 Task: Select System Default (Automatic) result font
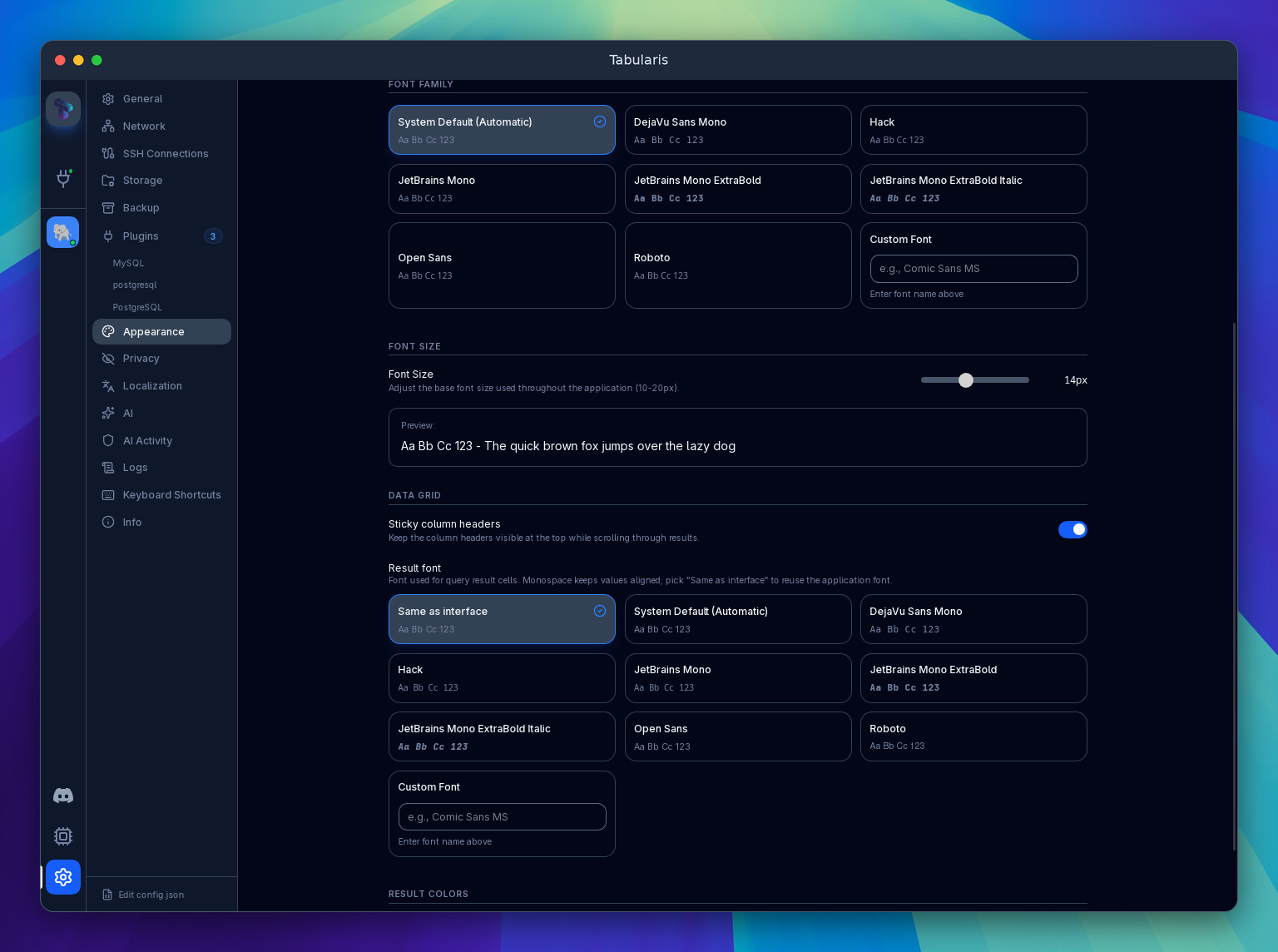pyautogui.click(x=738, y=619)
